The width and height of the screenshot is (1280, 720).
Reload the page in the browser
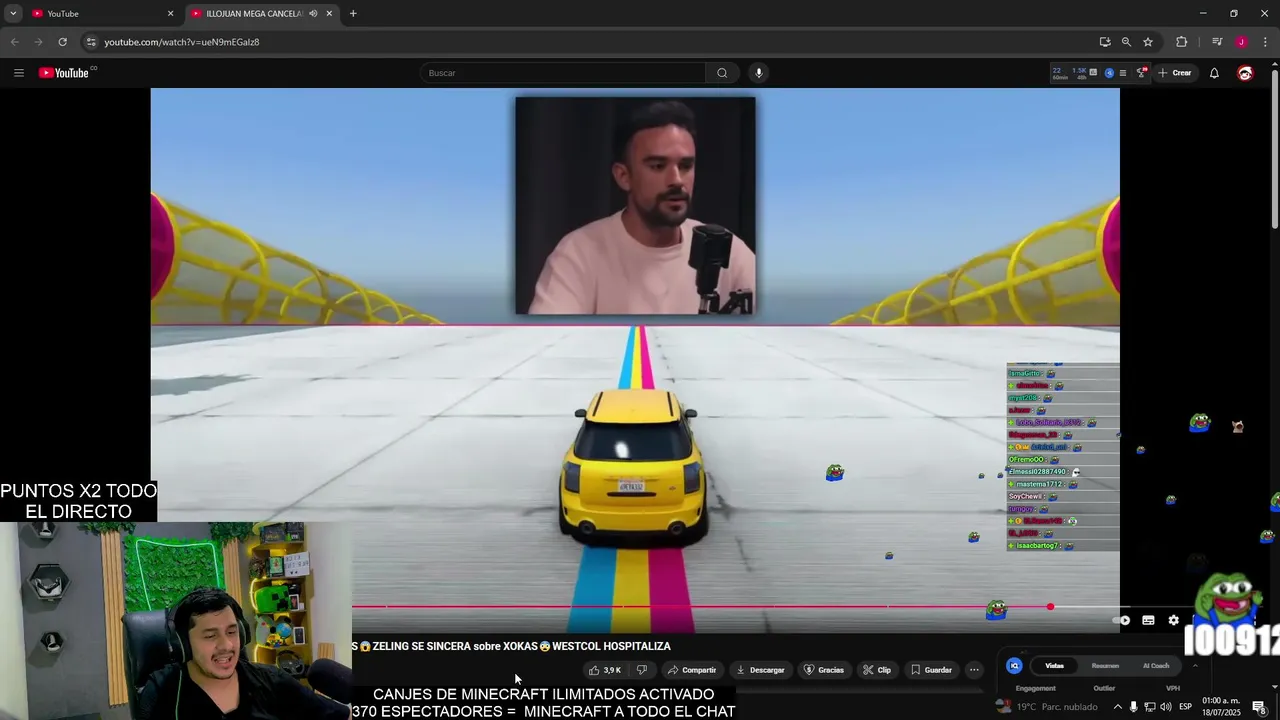62,42
